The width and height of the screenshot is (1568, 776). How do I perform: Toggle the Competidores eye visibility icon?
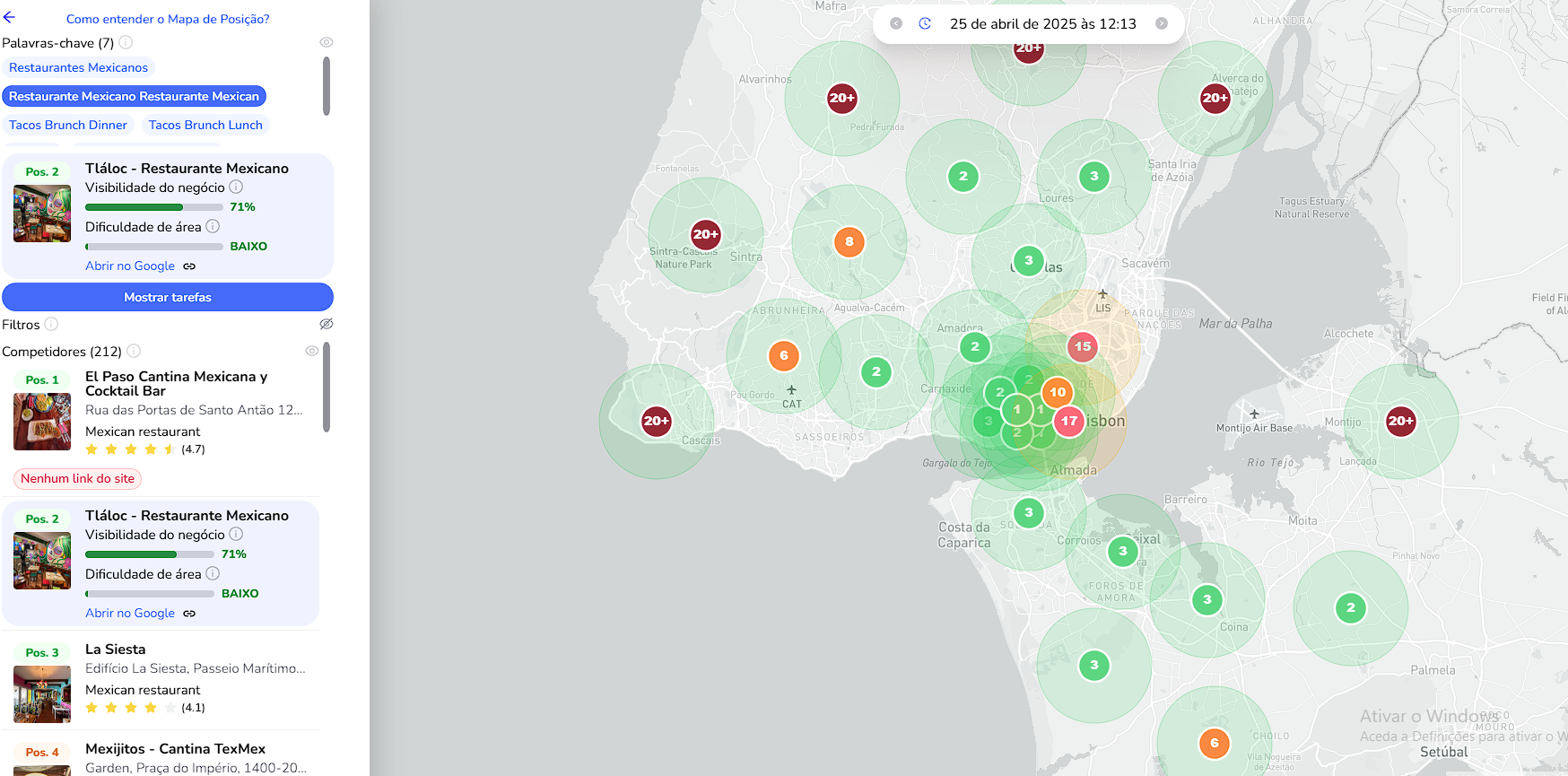point(312,351)
